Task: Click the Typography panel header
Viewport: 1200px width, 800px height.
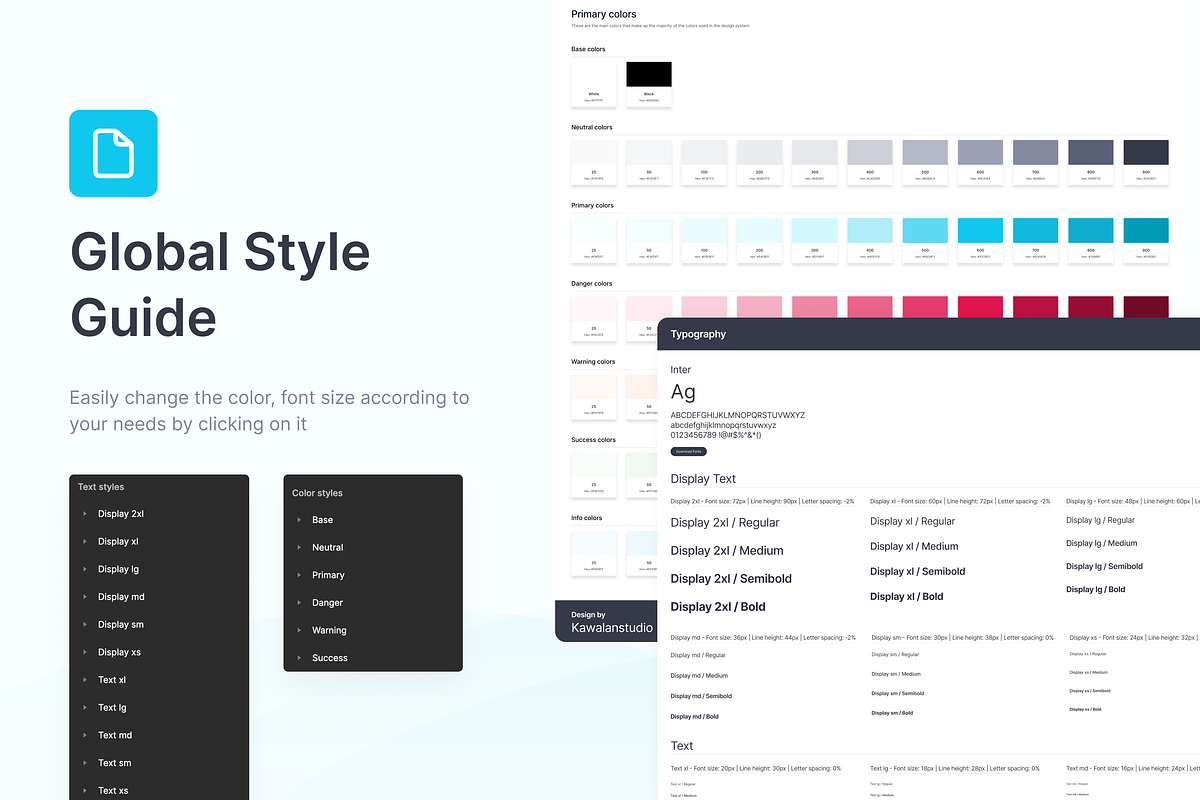Action: pyautogui.click(x=698, y=334)
